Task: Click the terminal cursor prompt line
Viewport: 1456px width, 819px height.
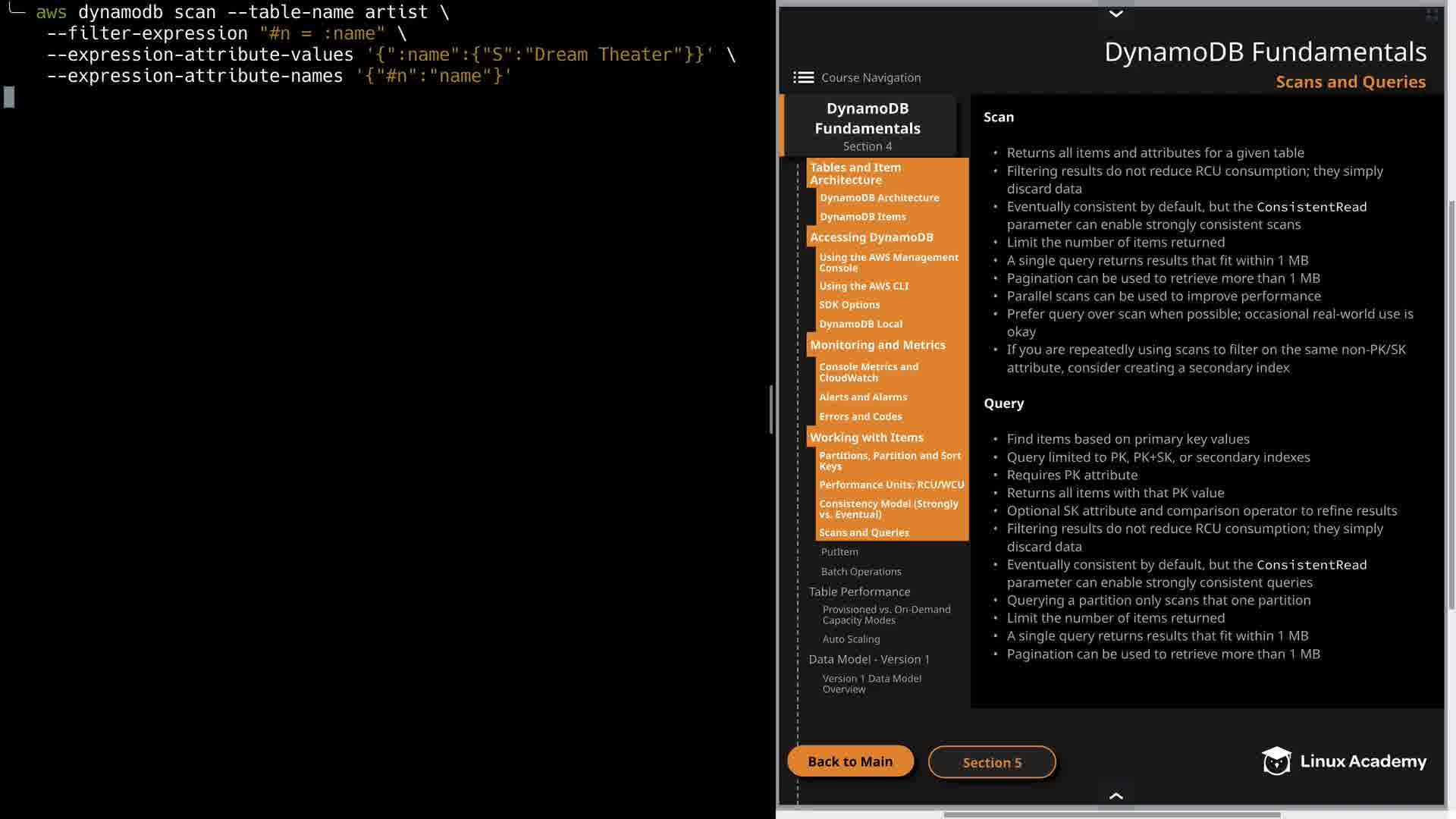Action: click(x=9, y=97)
